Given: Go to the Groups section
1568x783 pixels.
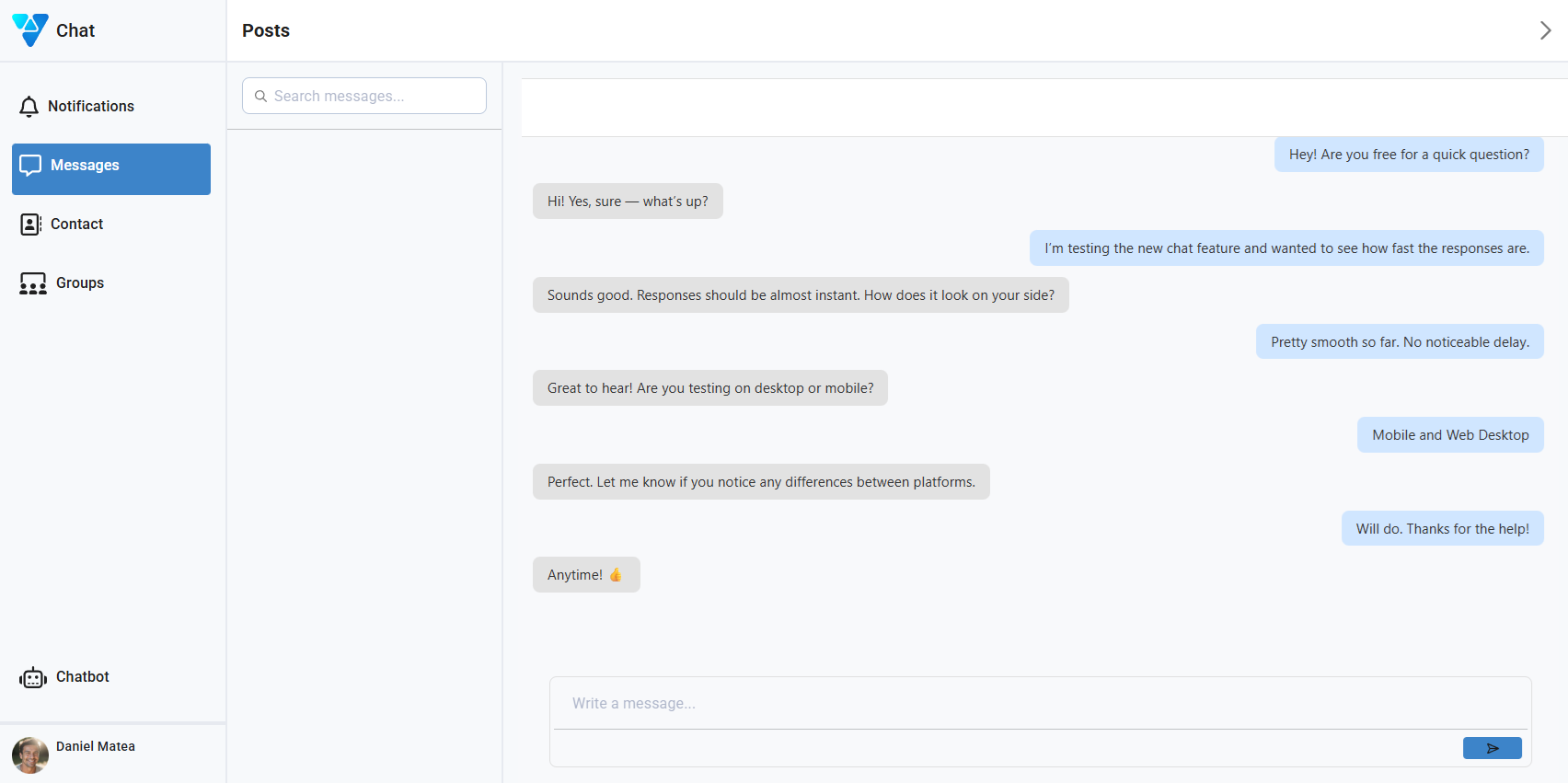Looking at the screenshot, I should pos(79,283).
